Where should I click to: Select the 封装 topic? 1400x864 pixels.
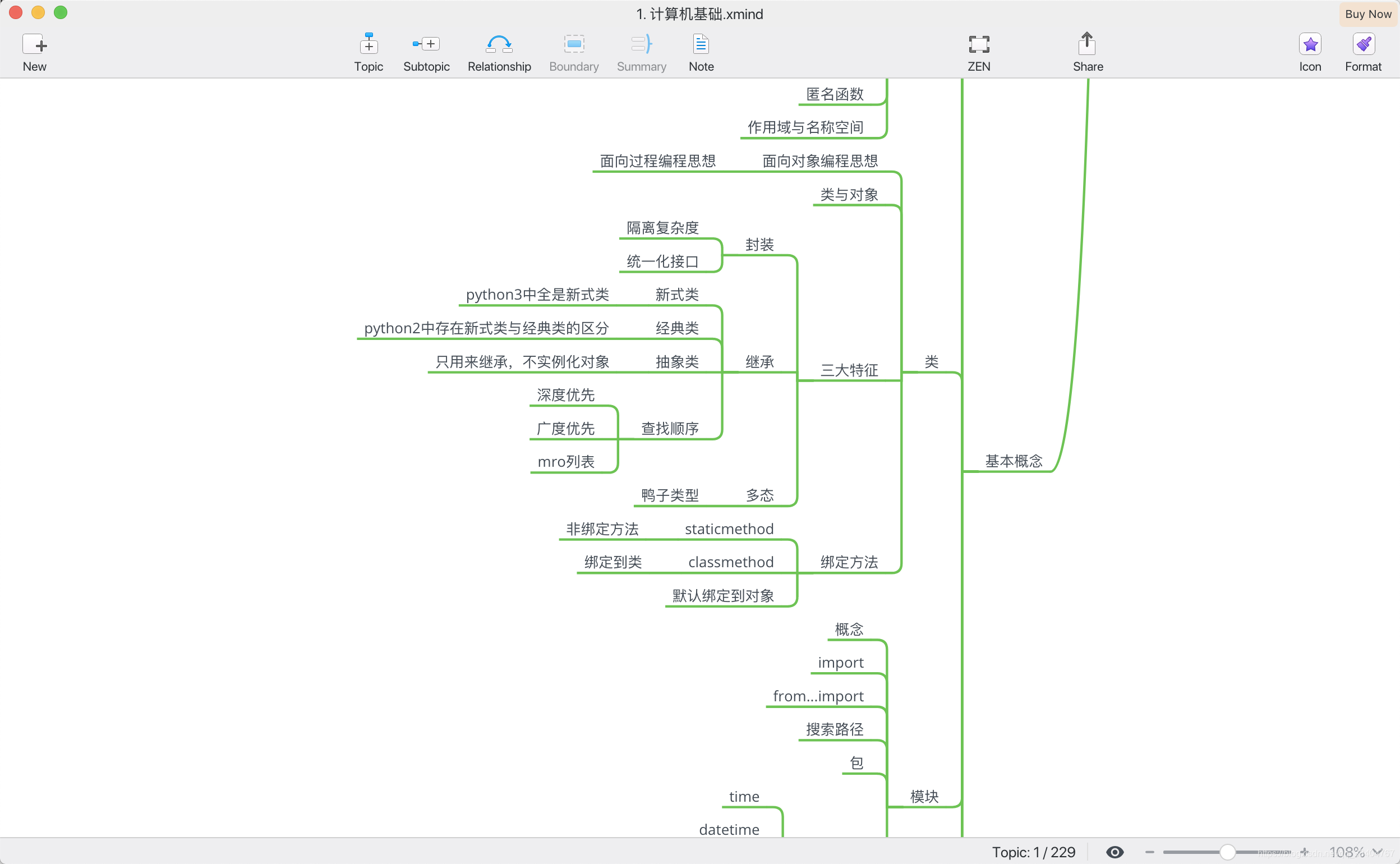point(759,245)
